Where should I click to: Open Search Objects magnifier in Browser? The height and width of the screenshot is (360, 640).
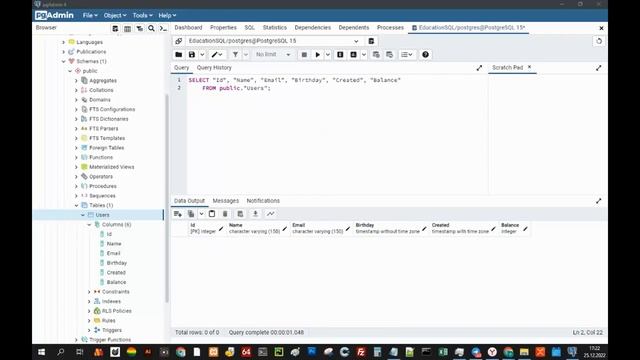click(x=151, y=28)
